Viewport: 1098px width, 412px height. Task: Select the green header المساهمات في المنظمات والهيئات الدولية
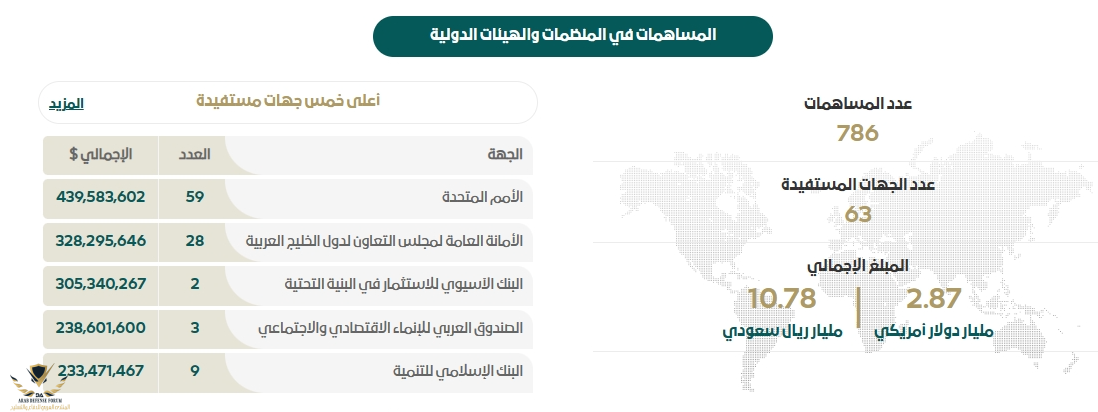573,36
